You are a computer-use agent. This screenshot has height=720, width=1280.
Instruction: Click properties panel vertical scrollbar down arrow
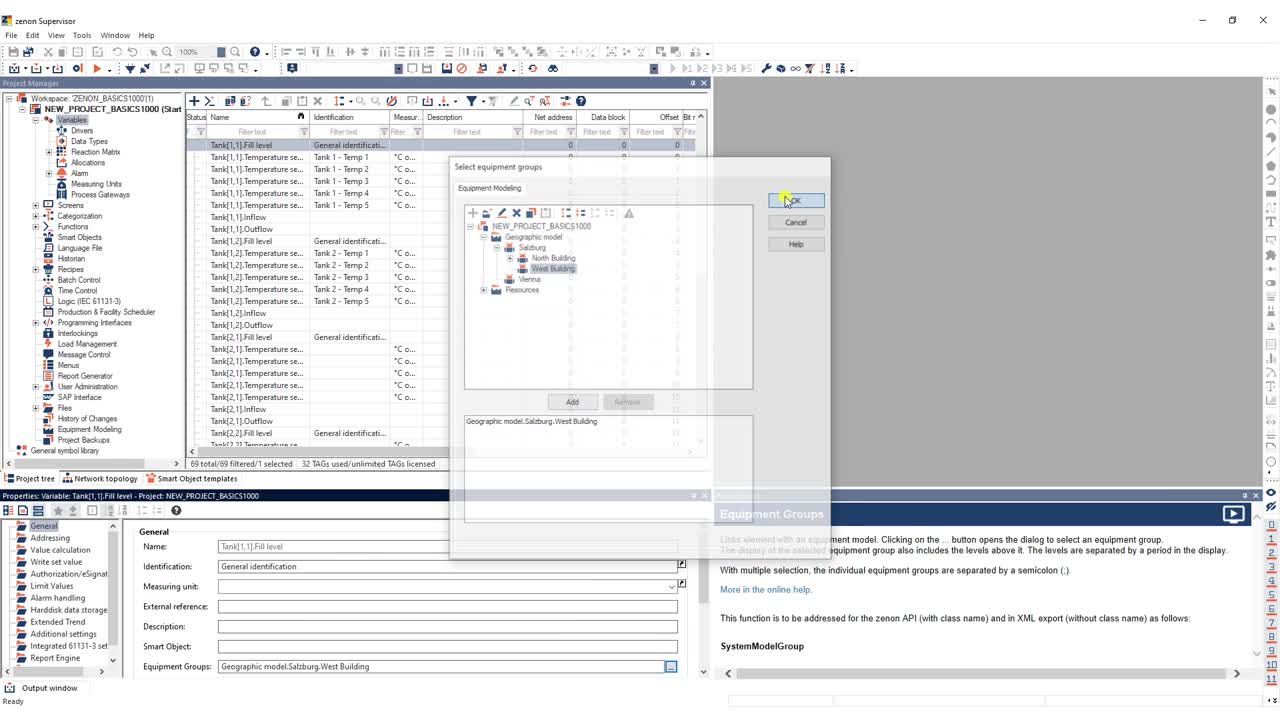pos(703,672)
